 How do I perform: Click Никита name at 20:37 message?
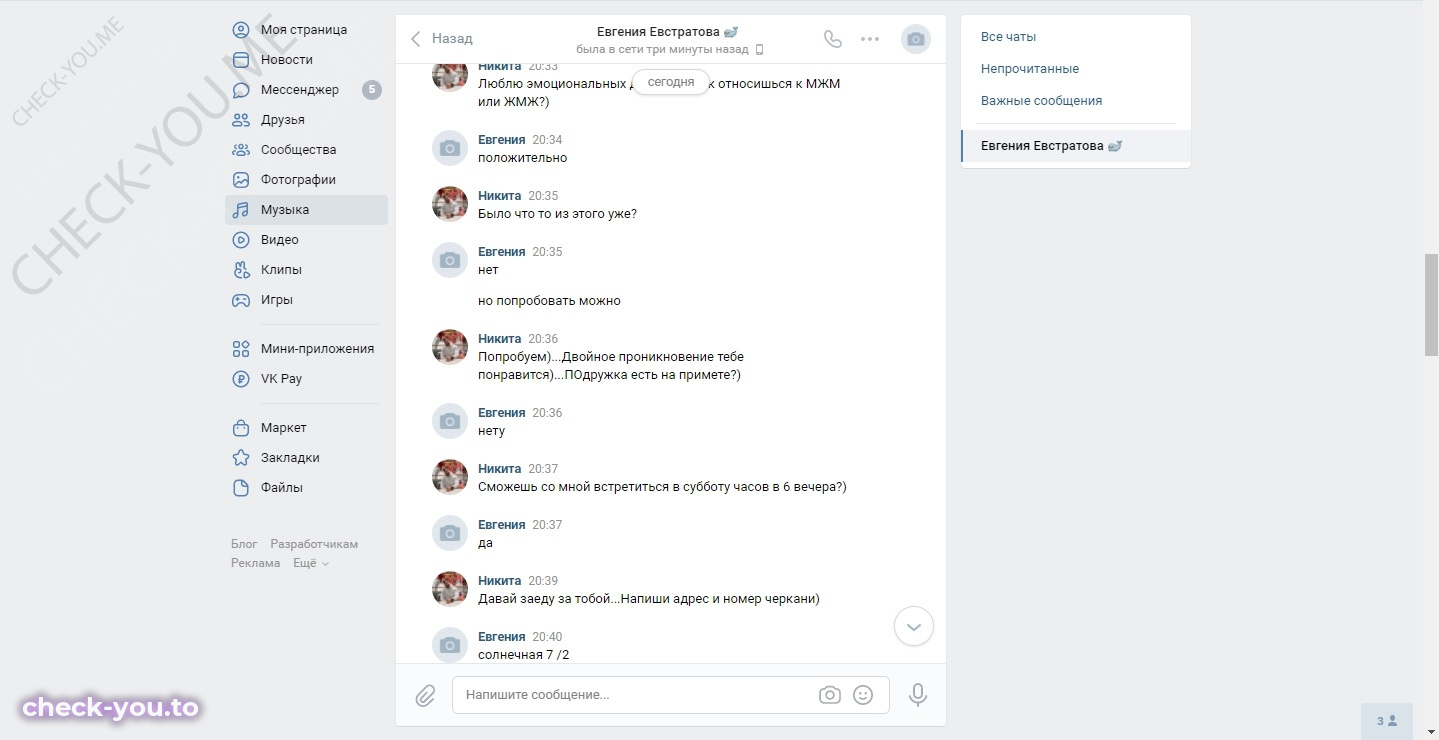tap(500, 469)
